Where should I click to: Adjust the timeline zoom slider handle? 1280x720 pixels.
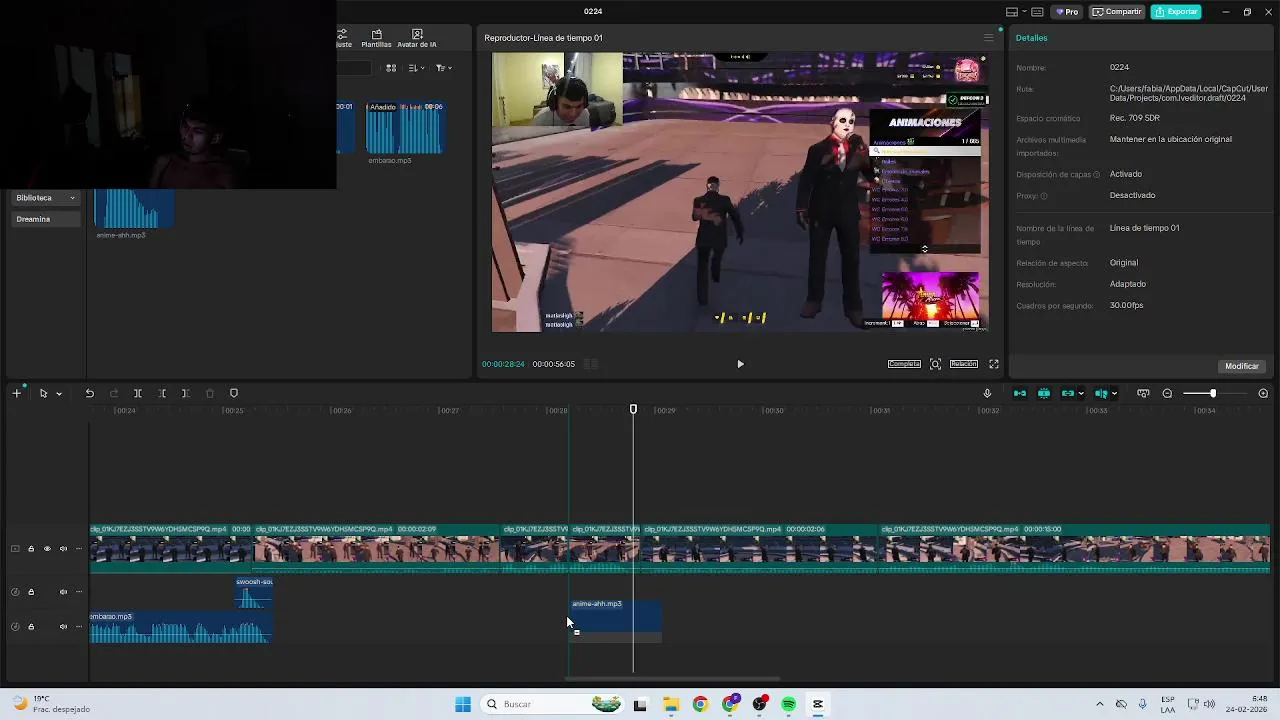1213,393
